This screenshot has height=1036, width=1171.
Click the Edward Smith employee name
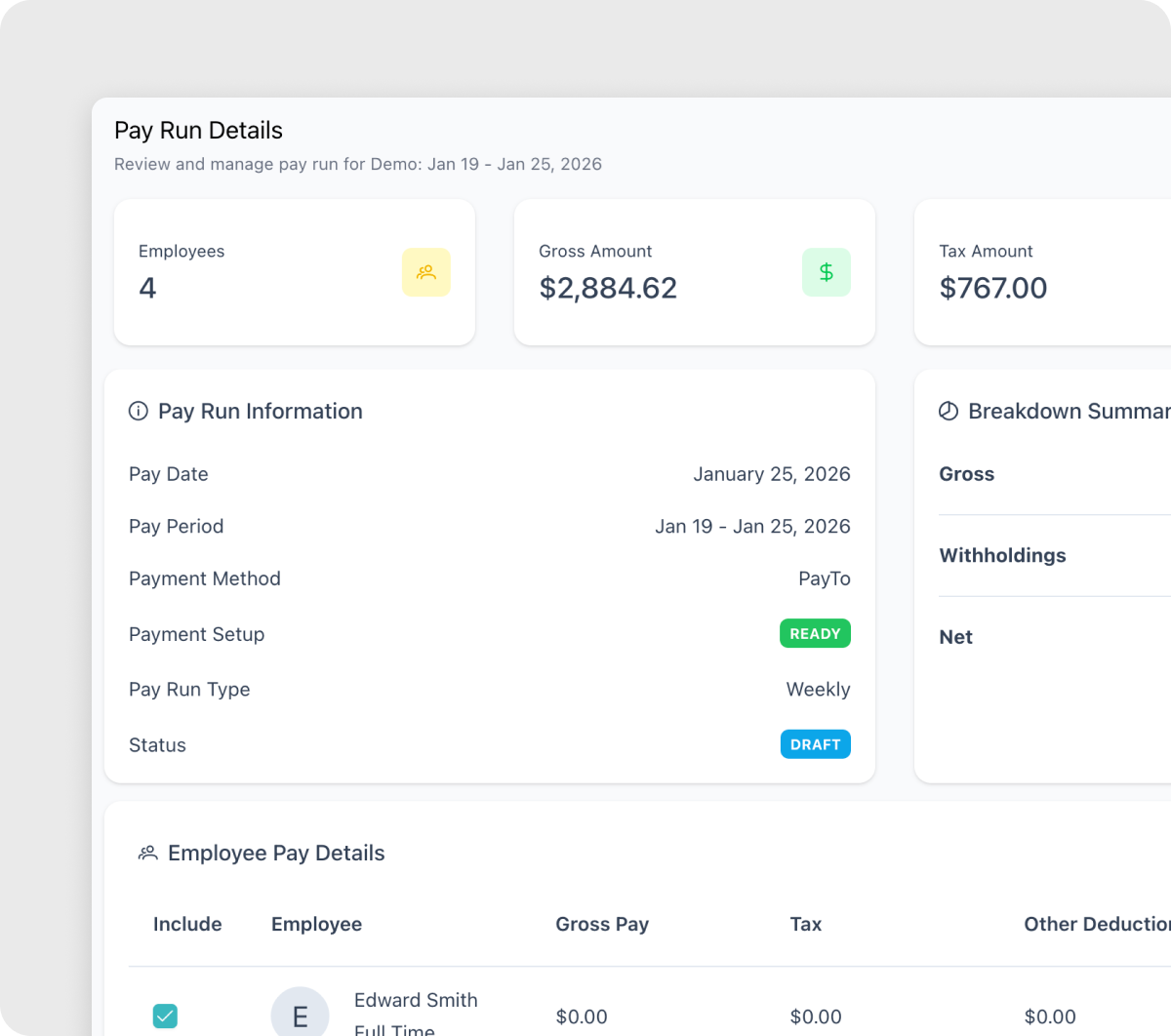coord(416,1001)
